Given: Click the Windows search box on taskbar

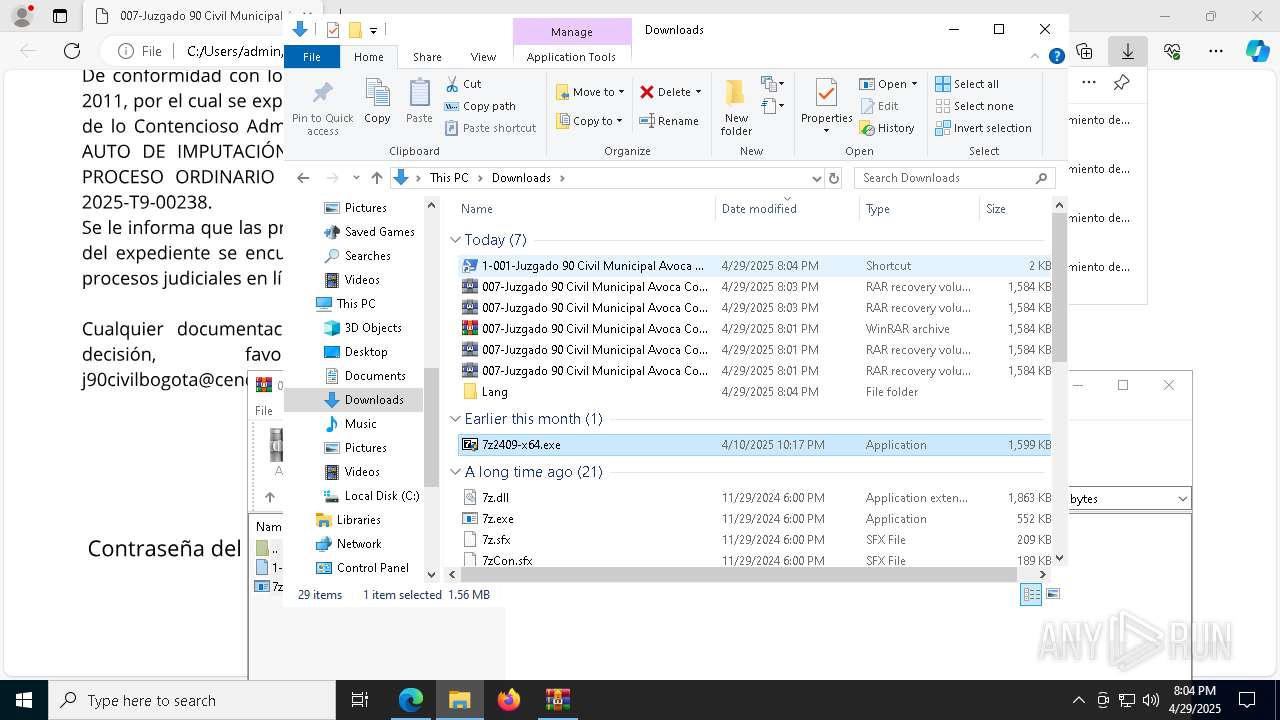Looking at the screenshot, I should coord(192,700).
